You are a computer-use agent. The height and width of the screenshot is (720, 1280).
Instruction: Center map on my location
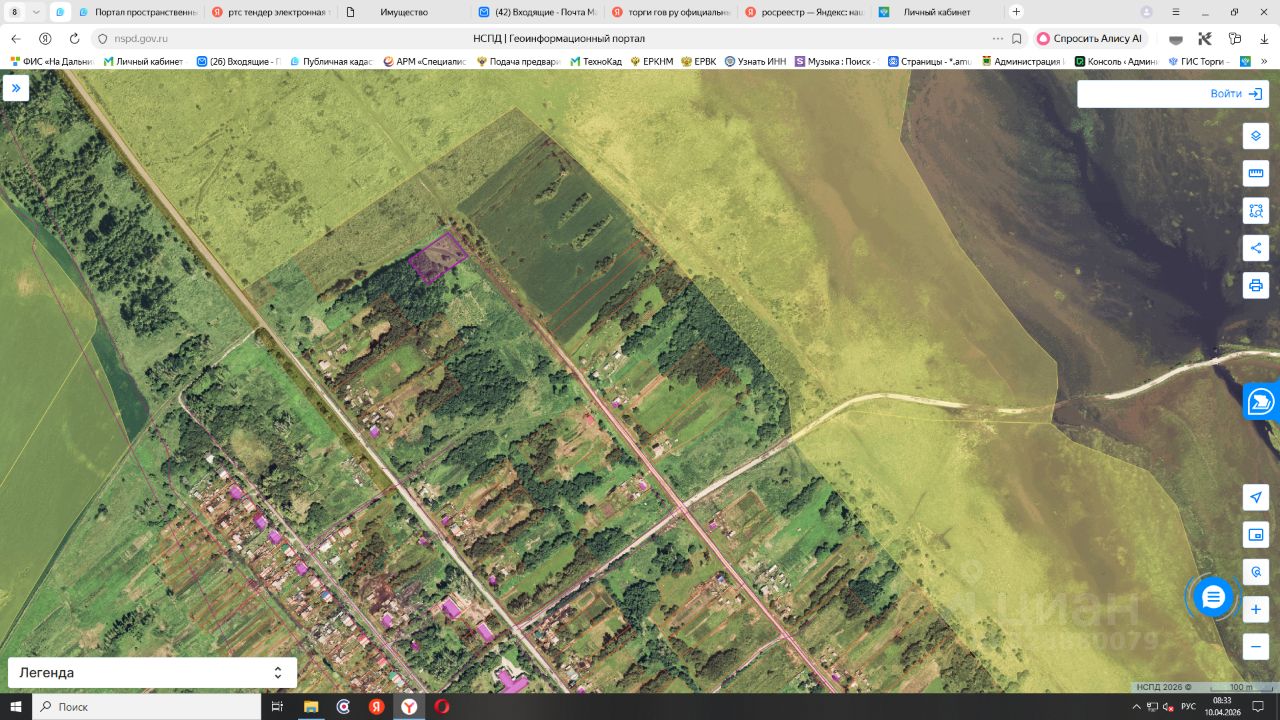[1256, 497]
